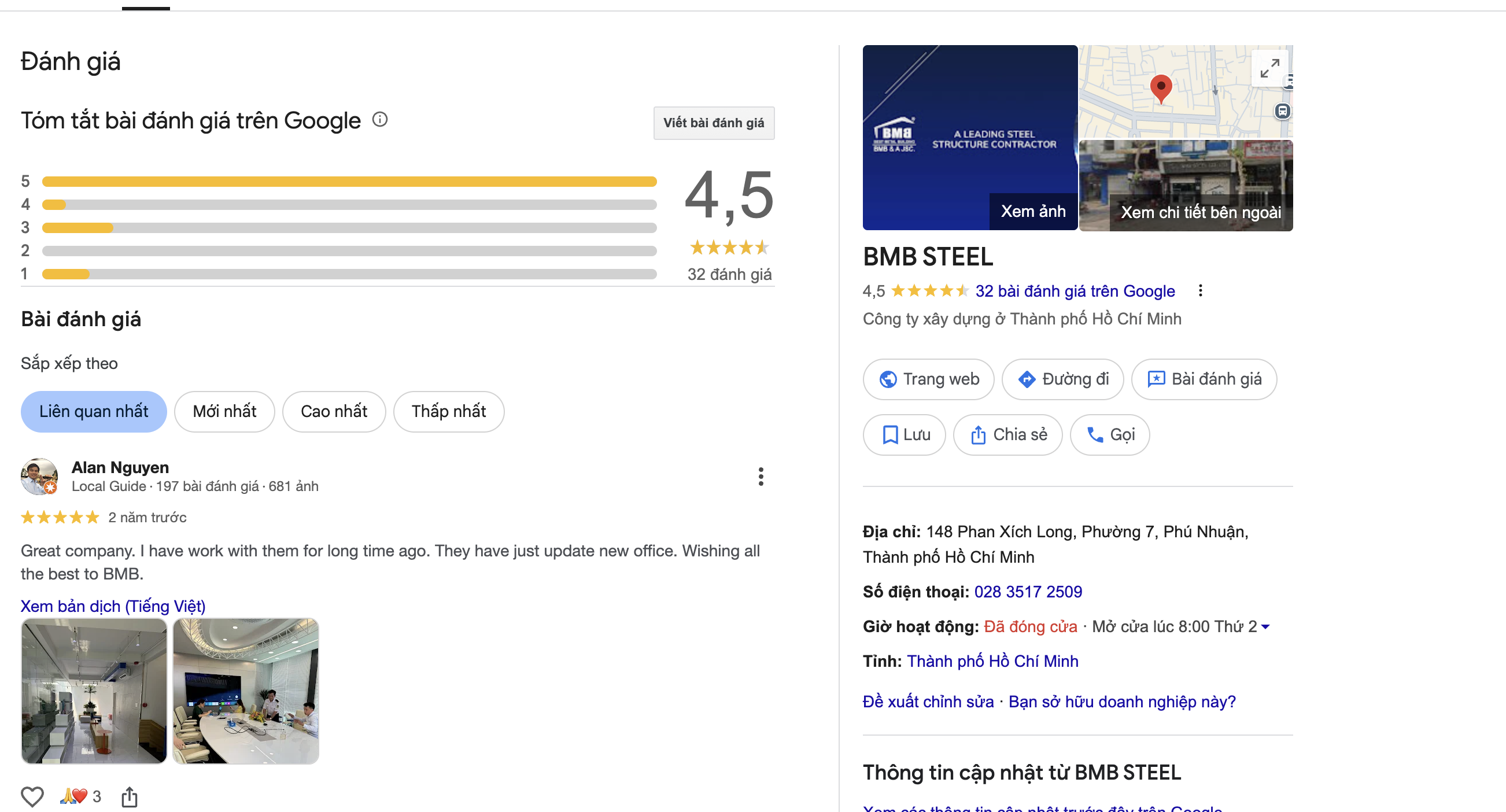Switch to the Thấp nhất reviews filter
This screenshot has width=1506, height=812.
coord(448,412)
